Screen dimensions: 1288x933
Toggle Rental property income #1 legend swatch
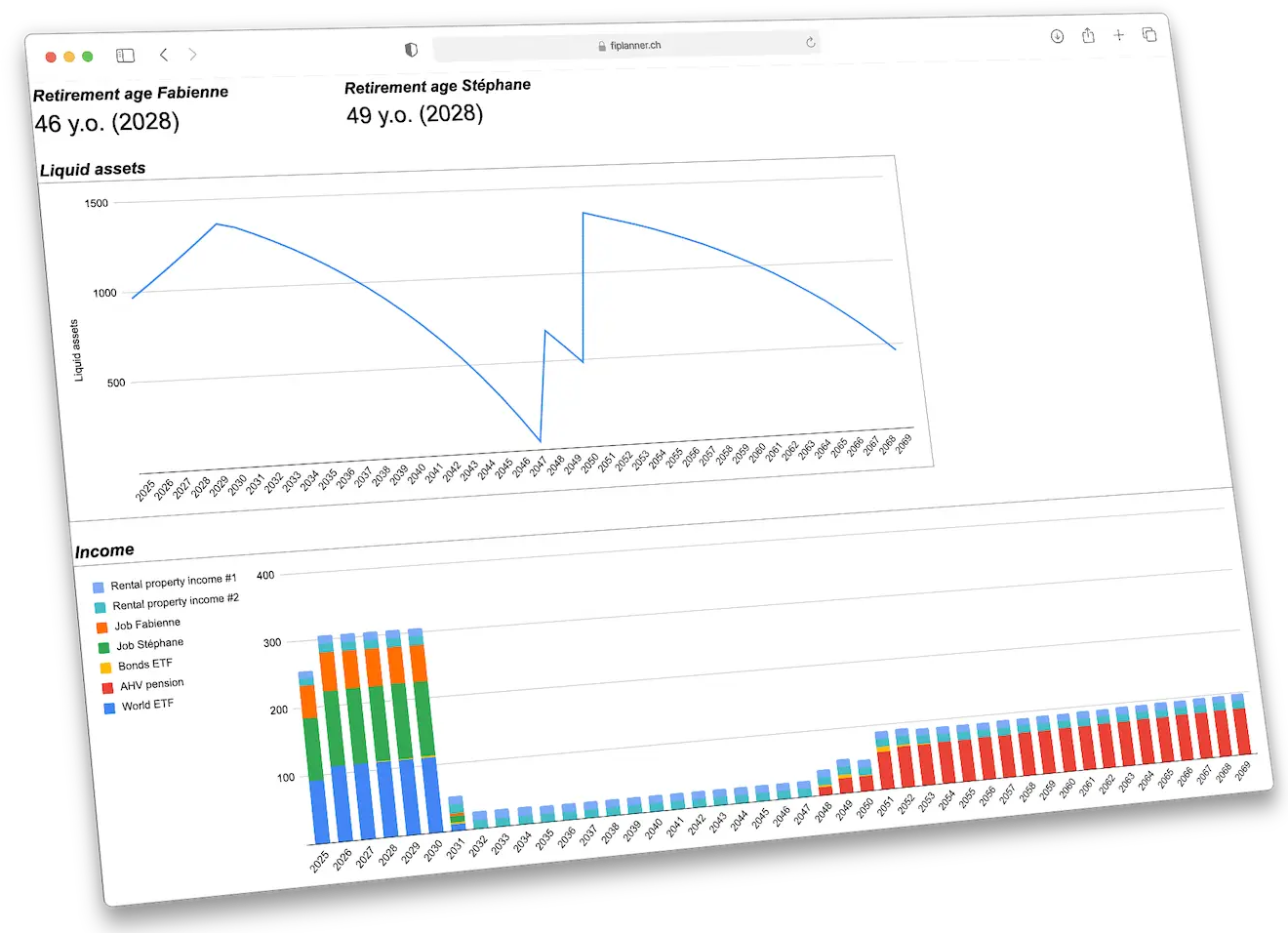tap(99, 588)
